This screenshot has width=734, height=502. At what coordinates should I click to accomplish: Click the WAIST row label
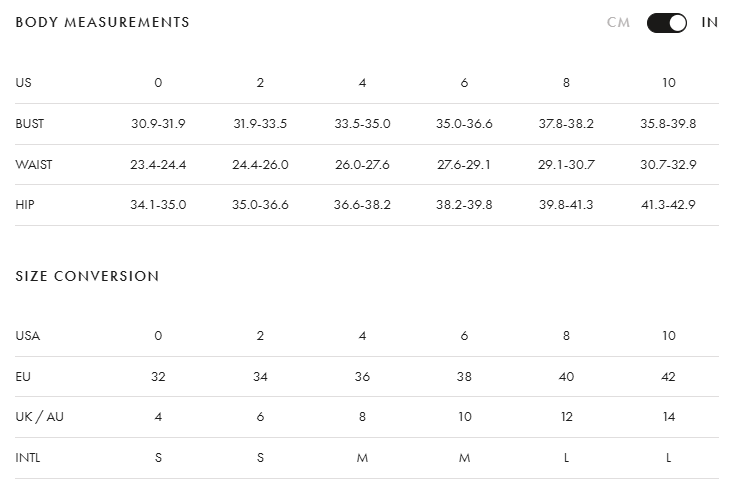click(34, 165)
